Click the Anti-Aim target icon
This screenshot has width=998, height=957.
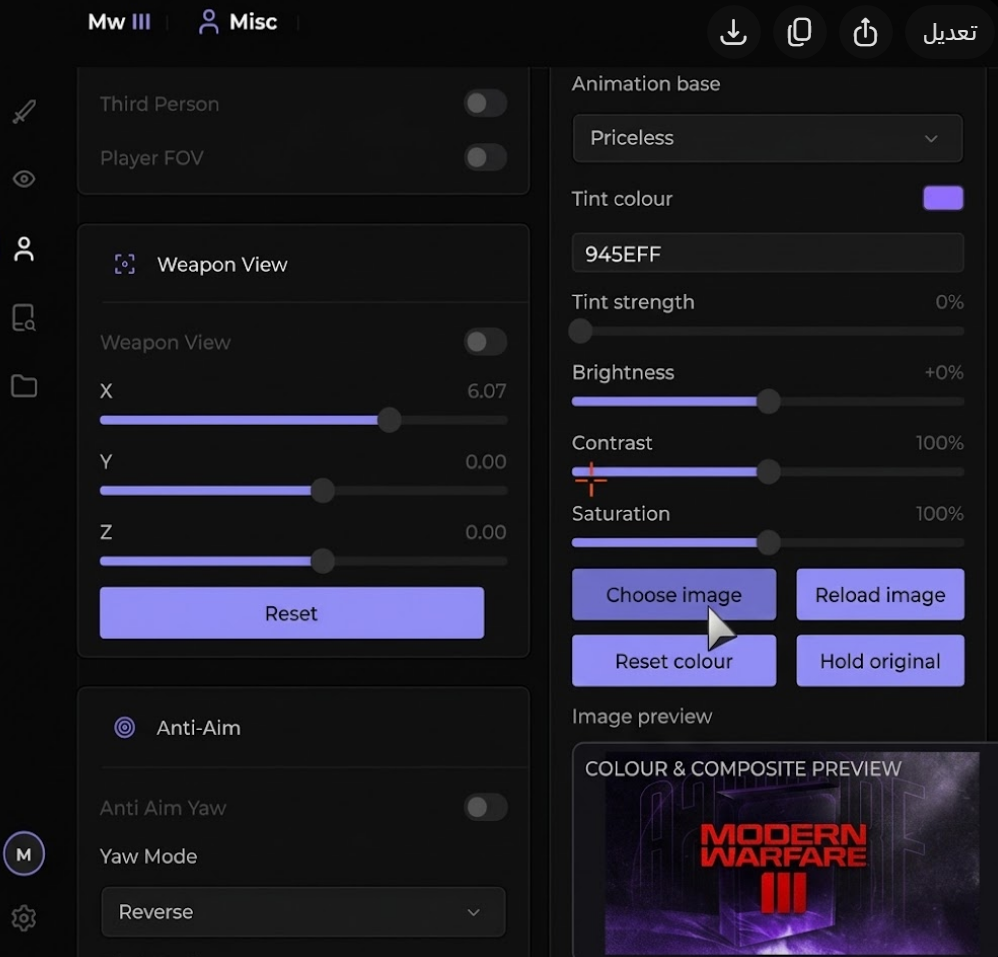tap(125, 727)
